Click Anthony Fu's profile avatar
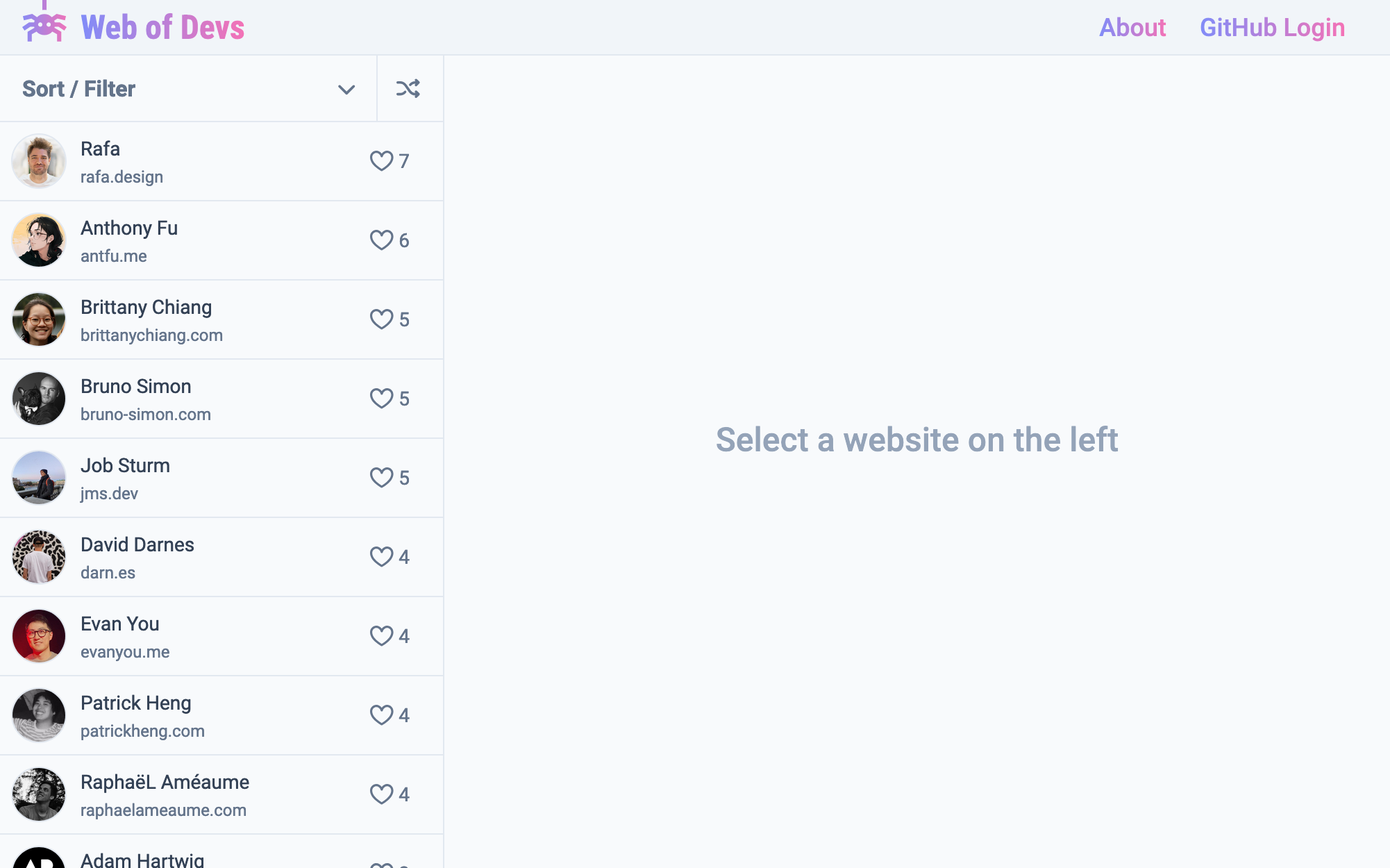 [x=39, y=240]
